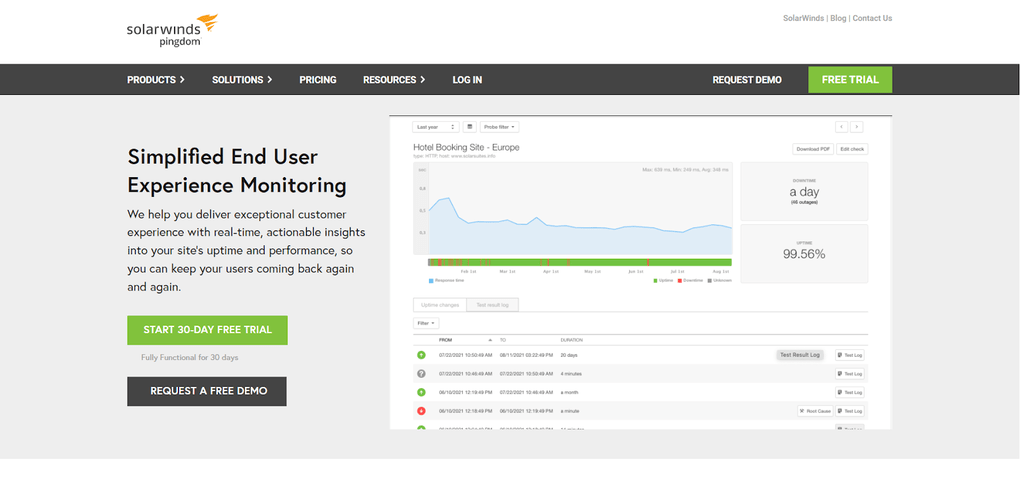Open Test Log for 20 days row
The image size is (1020, 483).
pyautogui.click(x=850, y=355)
